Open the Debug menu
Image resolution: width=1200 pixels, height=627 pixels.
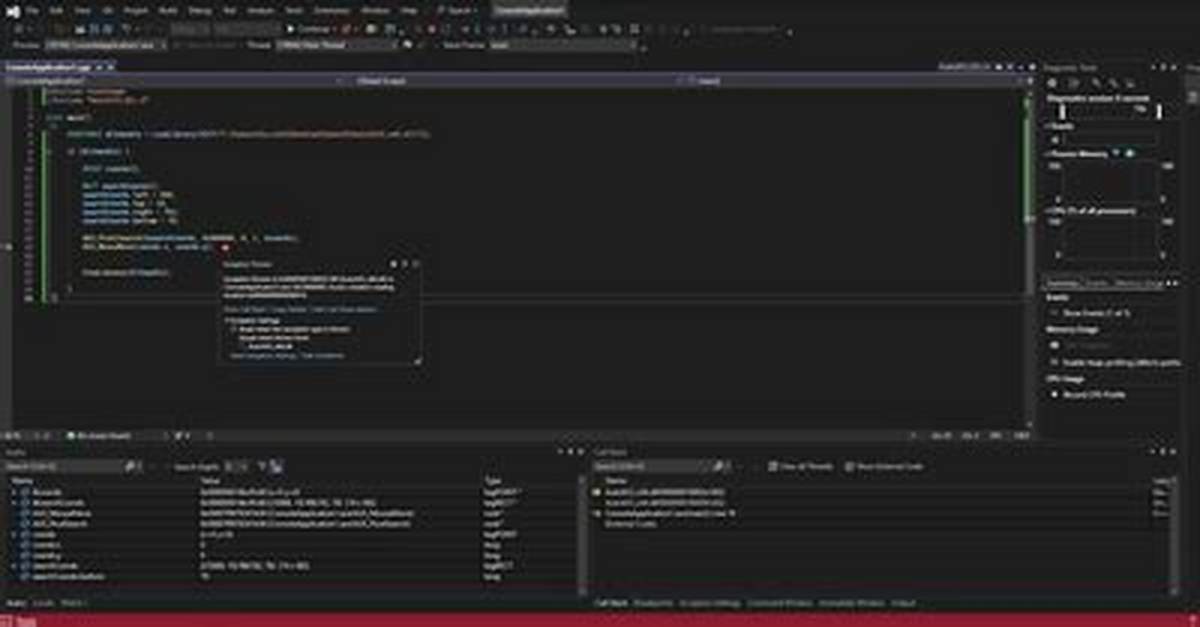[x=200, y=10]
